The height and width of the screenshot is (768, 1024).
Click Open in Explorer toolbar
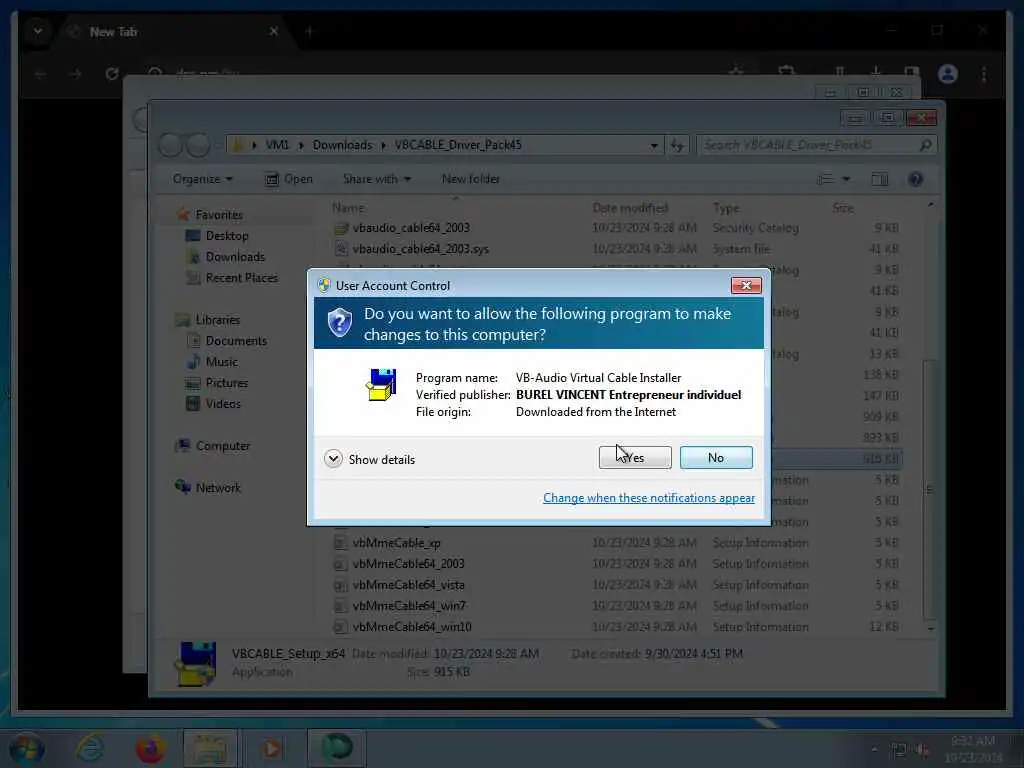[x=289, y=179]
